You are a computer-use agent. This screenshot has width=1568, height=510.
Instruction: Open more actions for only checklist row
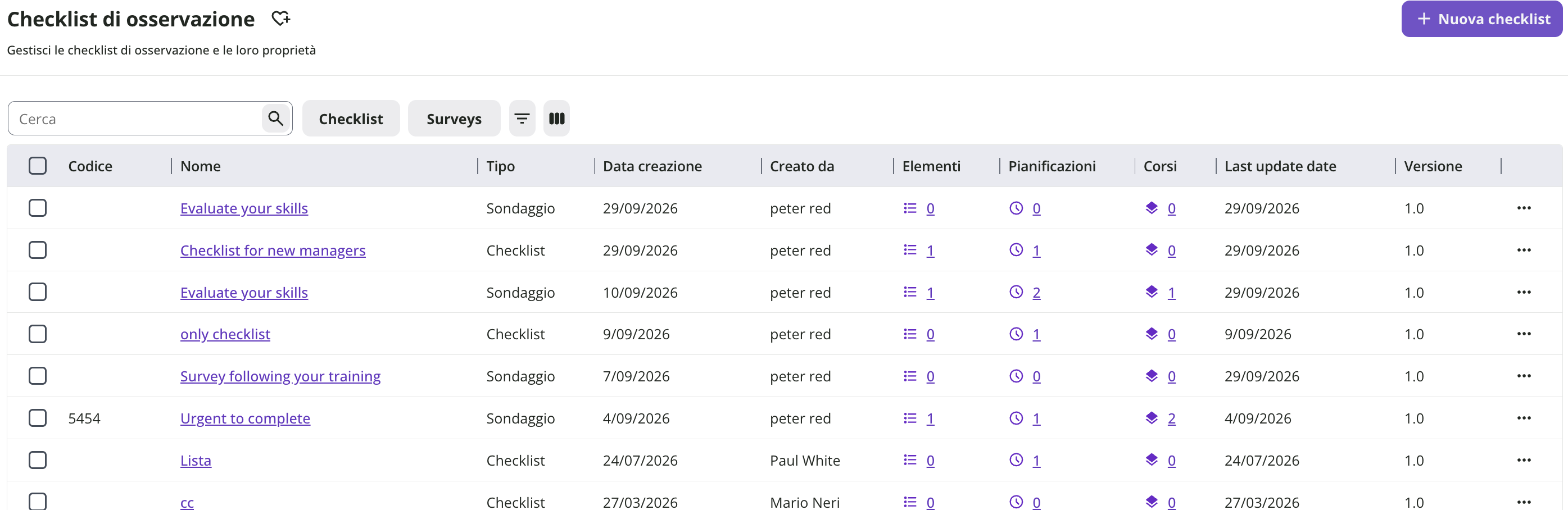[1524, 334]
